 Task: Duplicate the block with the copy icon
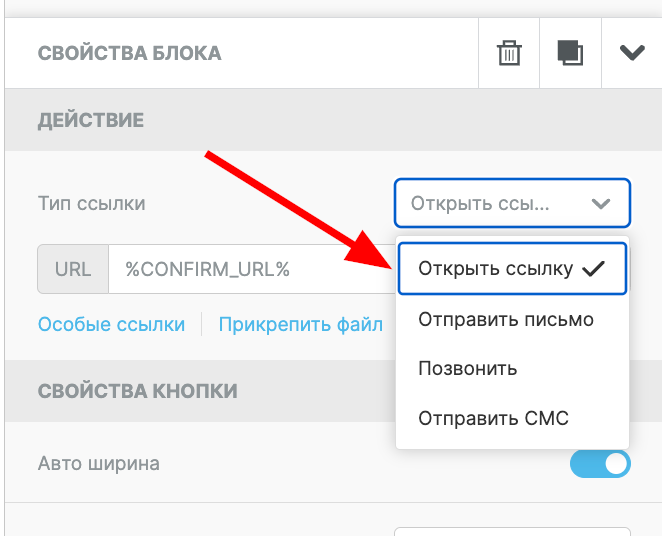570,53
